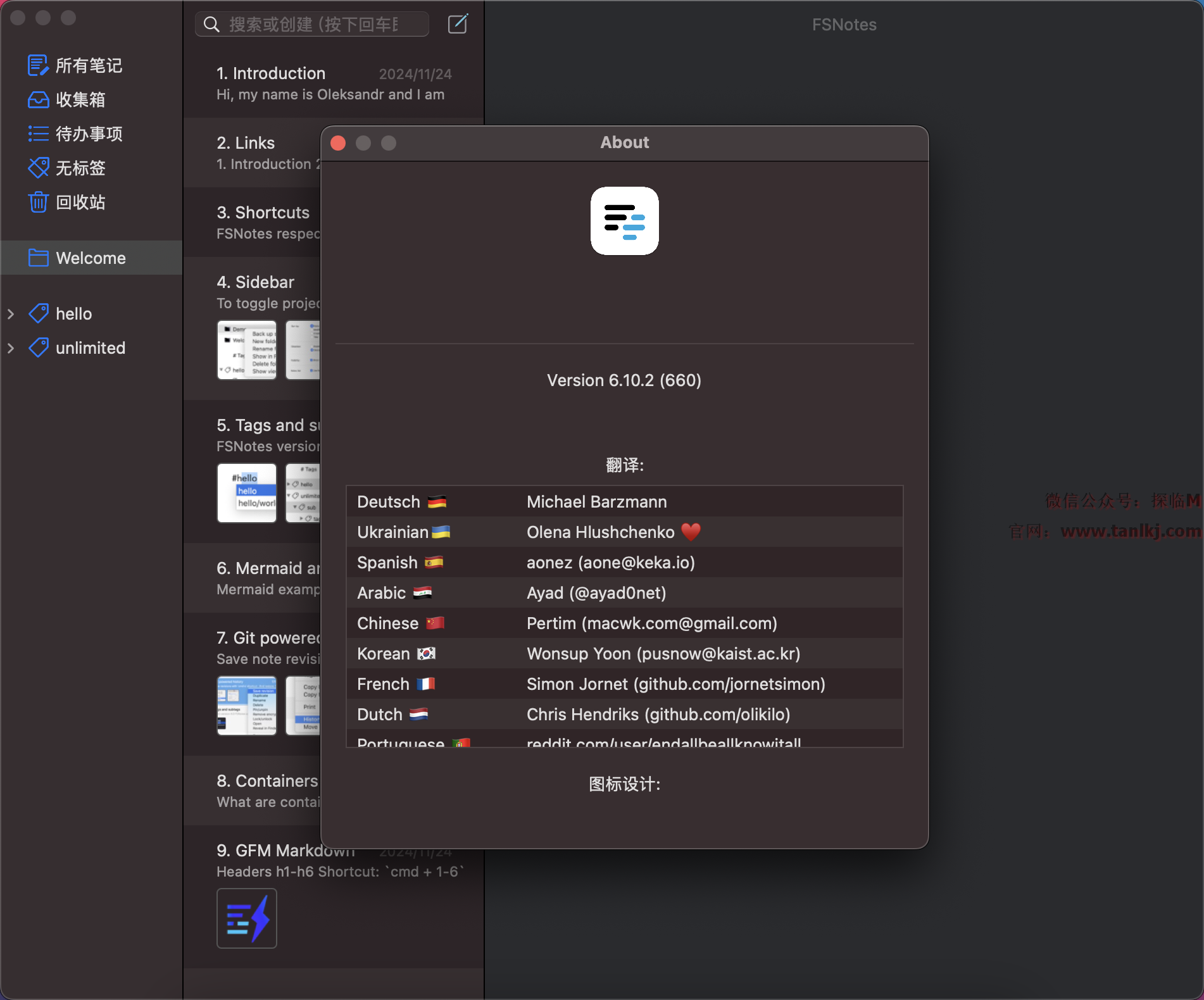Screen dimensions: 1204x1000
Task: Open the note "1. Introduction"
Action: point(334,83)
